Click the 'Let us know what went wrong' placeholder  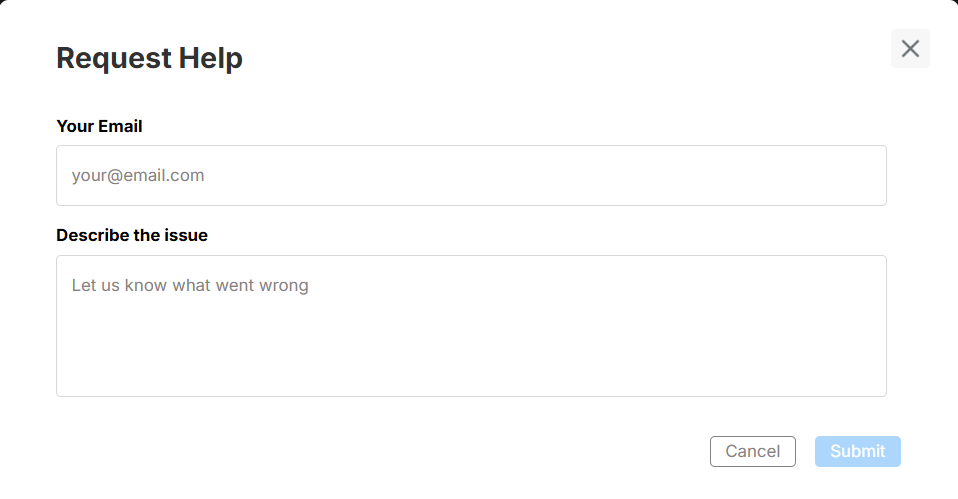point(190,286)
